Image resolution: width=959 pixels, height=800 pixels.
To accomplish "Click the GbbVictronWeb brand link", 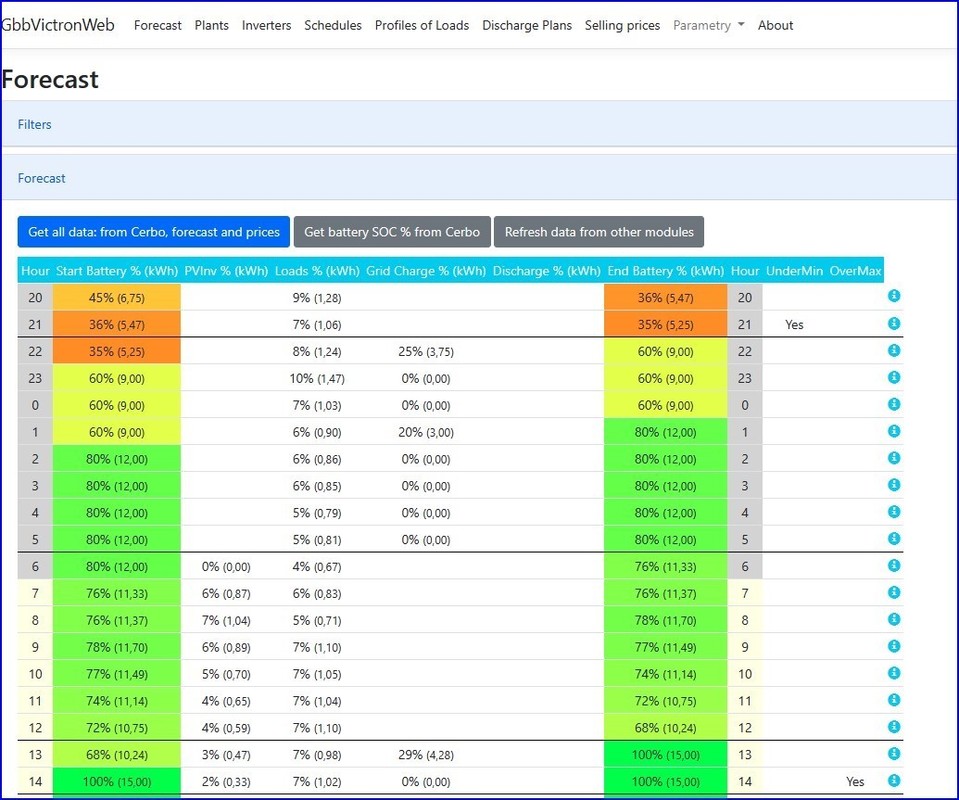I will point(58,25).
